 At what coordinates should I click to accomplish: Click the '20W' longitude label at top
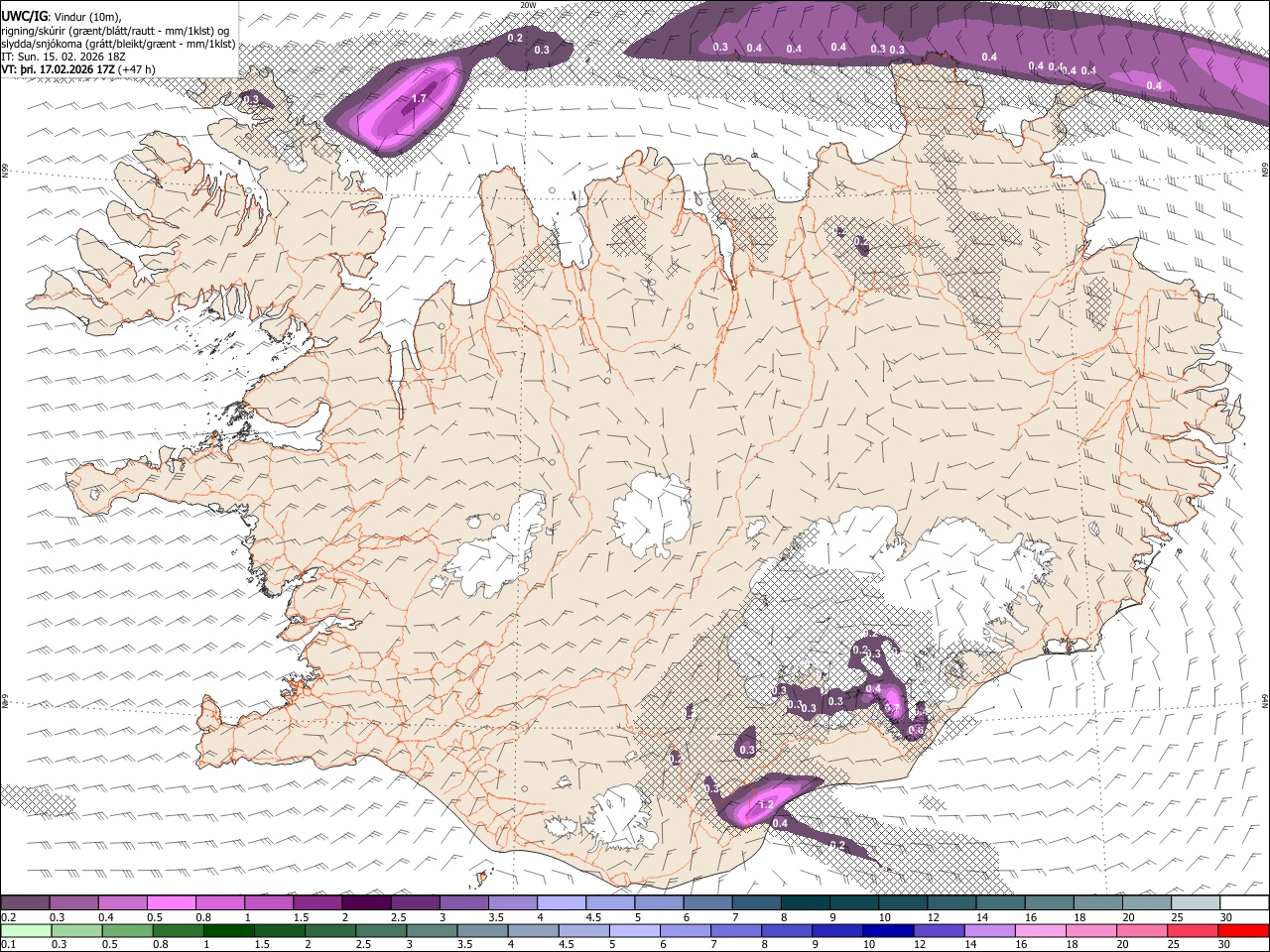528,5
